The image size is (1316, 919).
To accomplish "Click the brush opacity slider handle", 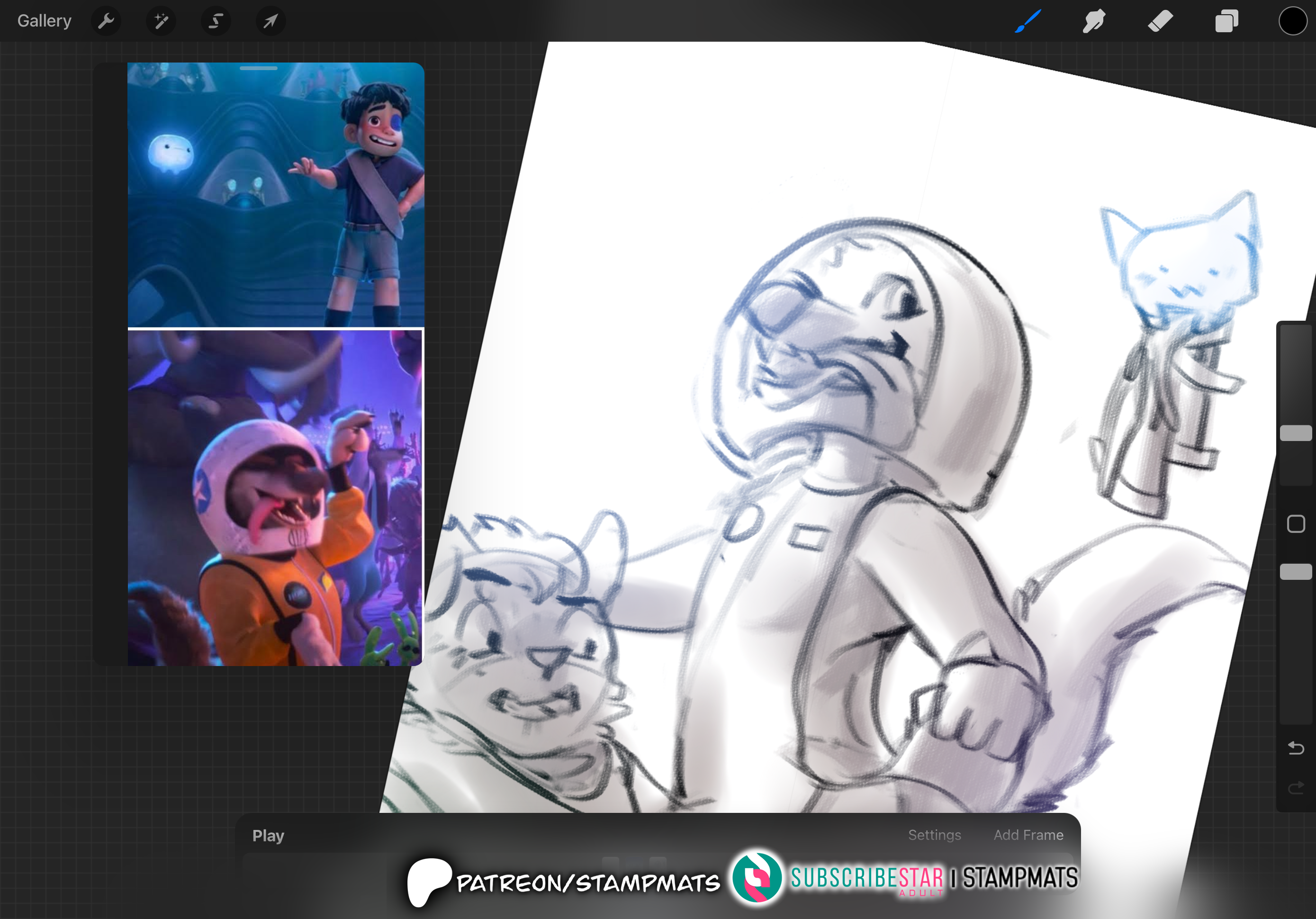I will pos(1295,572).
